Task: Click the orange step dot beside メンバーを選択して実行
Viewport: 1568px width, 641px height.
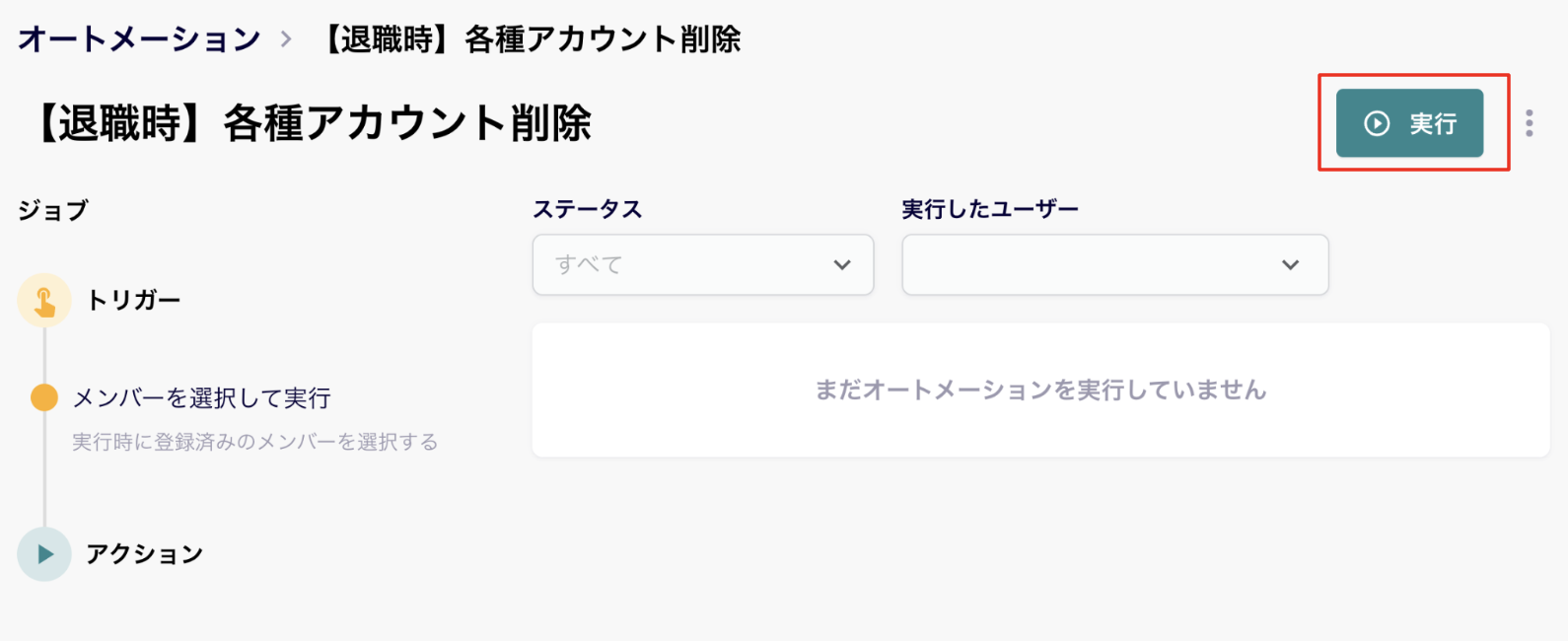Action: (x=44, y=397)
